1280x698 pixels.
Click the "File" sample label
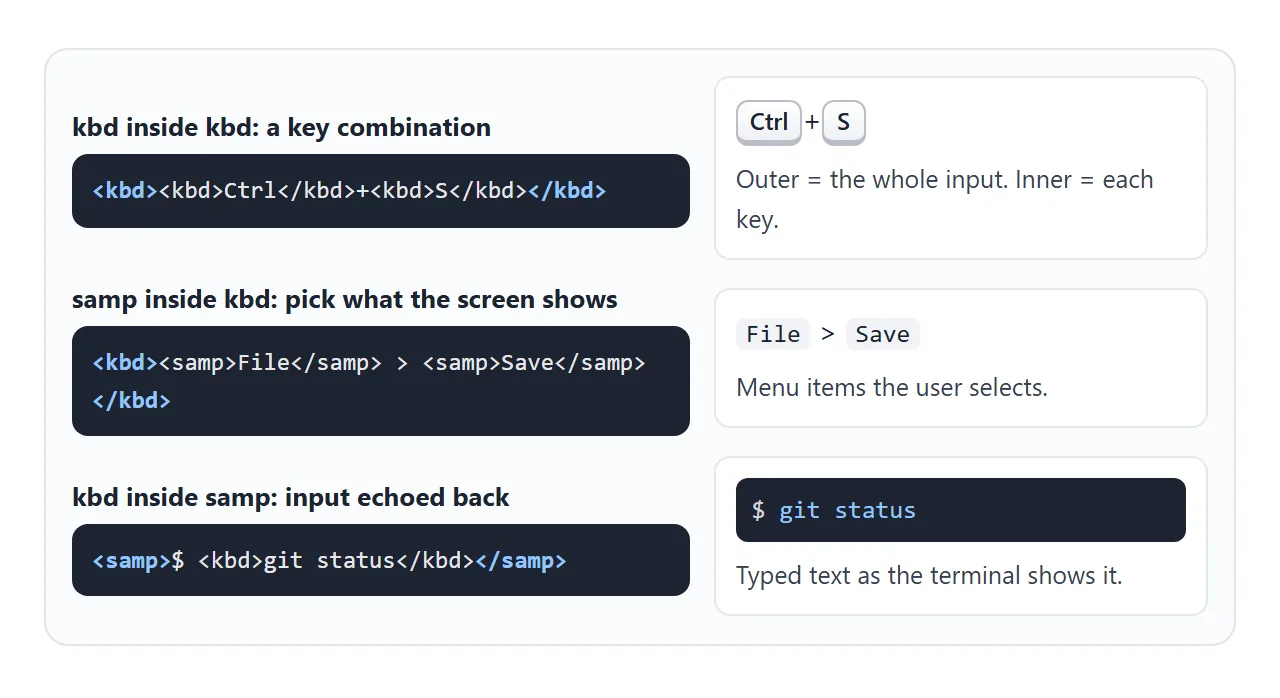coord(773,334)
